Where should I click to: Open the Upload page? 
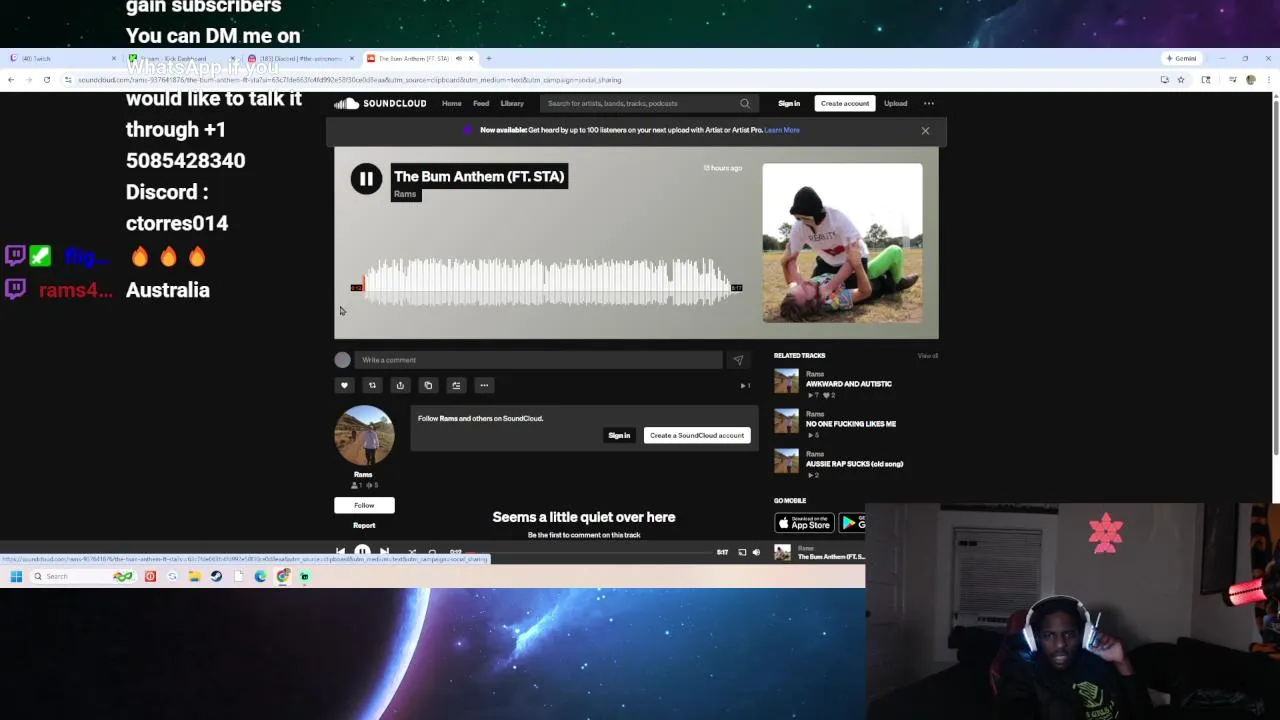pyautogui.click(x=895, y=103)
